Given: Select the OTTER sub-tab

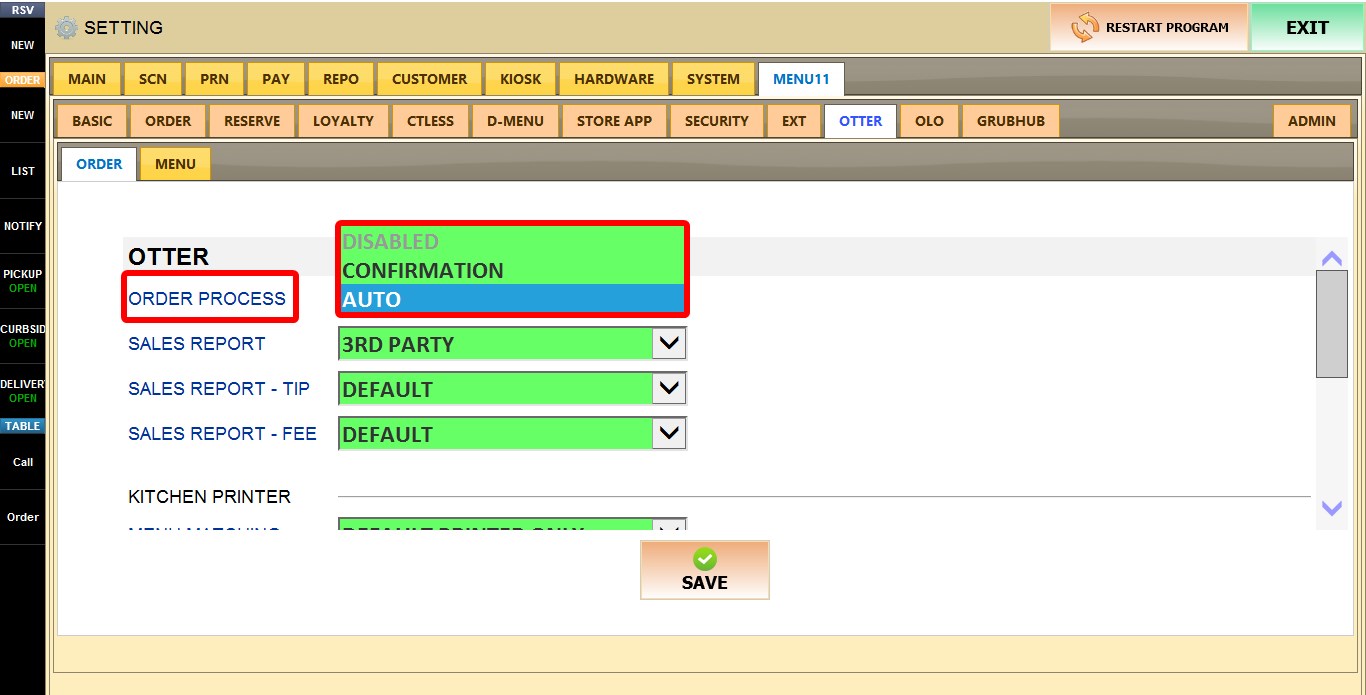Looking at the screenshot, I should [861, 121].
